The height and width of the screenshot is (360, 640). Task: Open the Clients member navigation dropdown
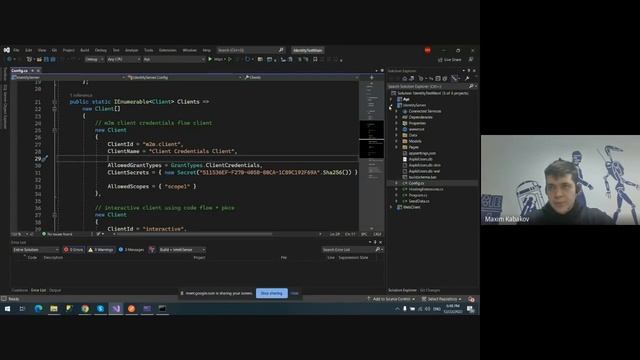(x=302, y=77)
